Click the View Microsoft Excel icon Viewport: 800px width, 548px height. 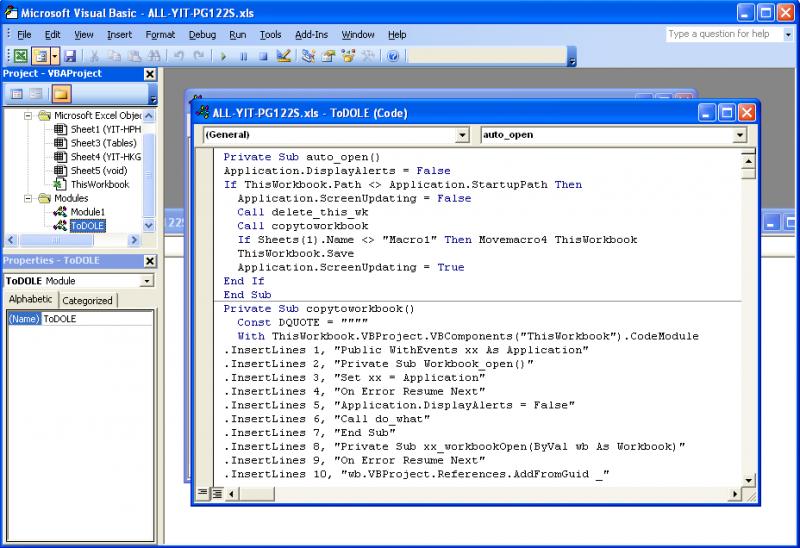click(x=20, y=56)
